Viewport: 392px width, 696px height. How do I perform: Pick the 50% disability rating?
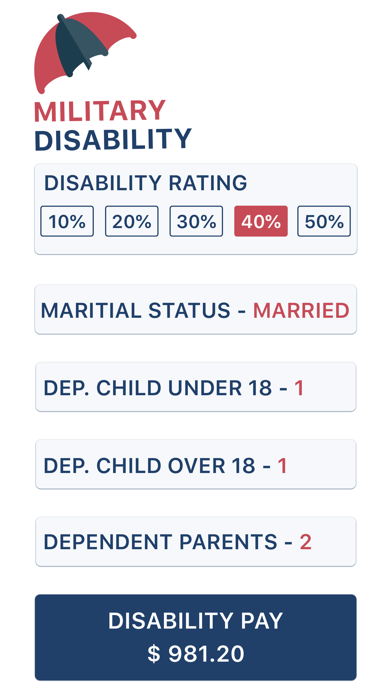coord(324,221)
